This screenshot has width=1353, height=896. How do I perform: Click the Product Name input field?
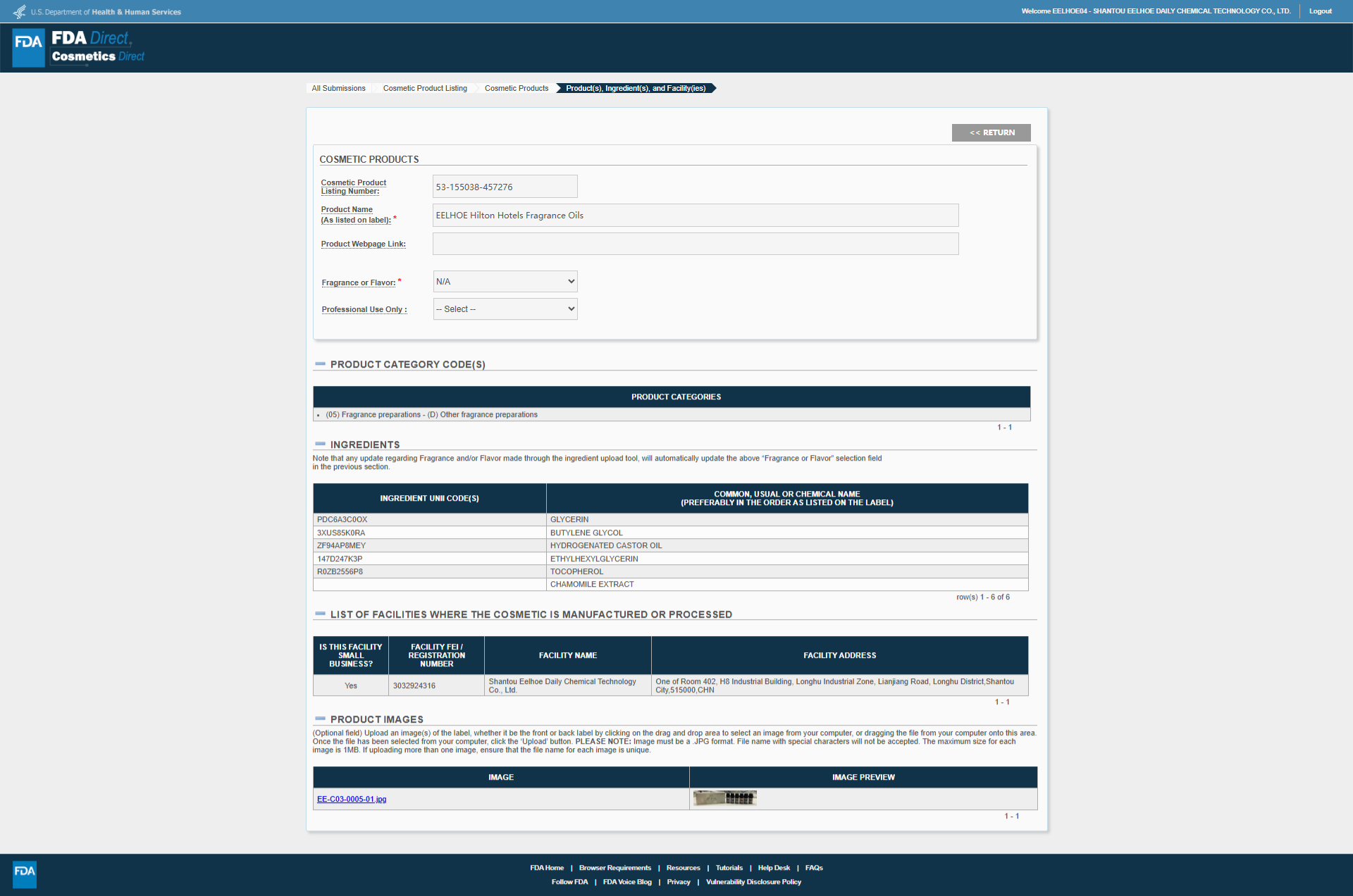pos(696,216)
